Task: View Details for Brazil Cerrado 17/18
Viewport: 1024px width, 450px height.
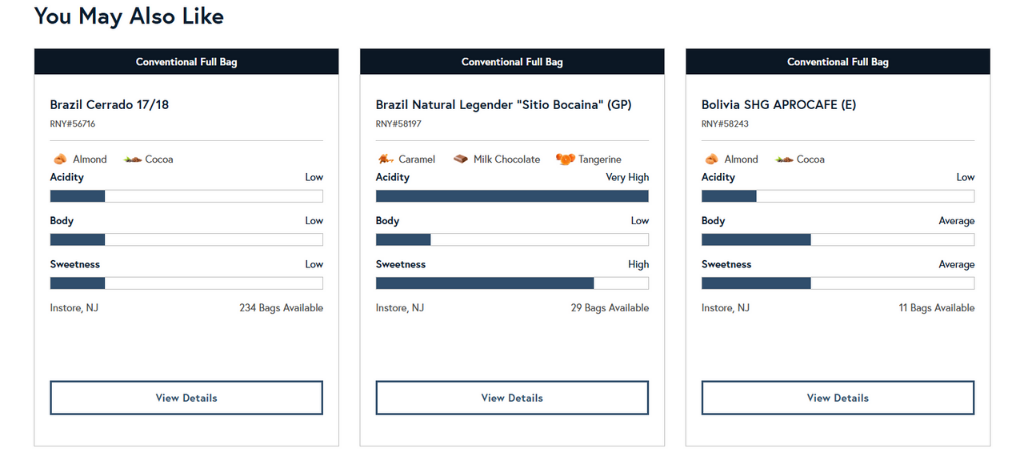Action: click(x=186, y=398)
